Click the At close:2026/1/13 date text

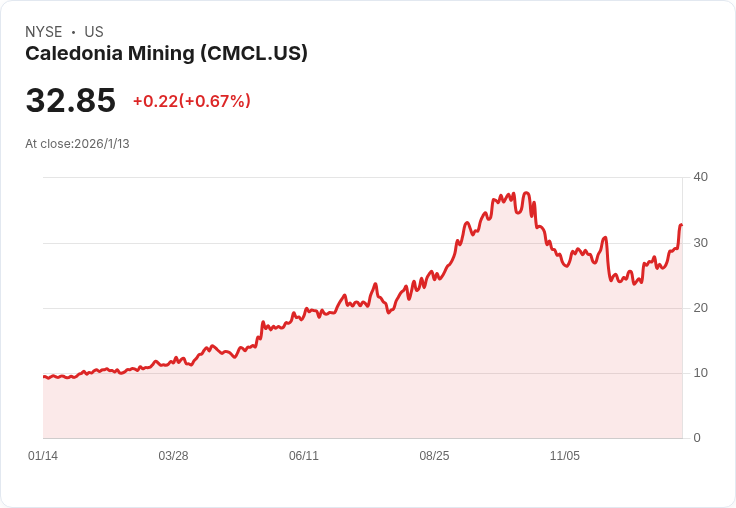coord(77,144)
